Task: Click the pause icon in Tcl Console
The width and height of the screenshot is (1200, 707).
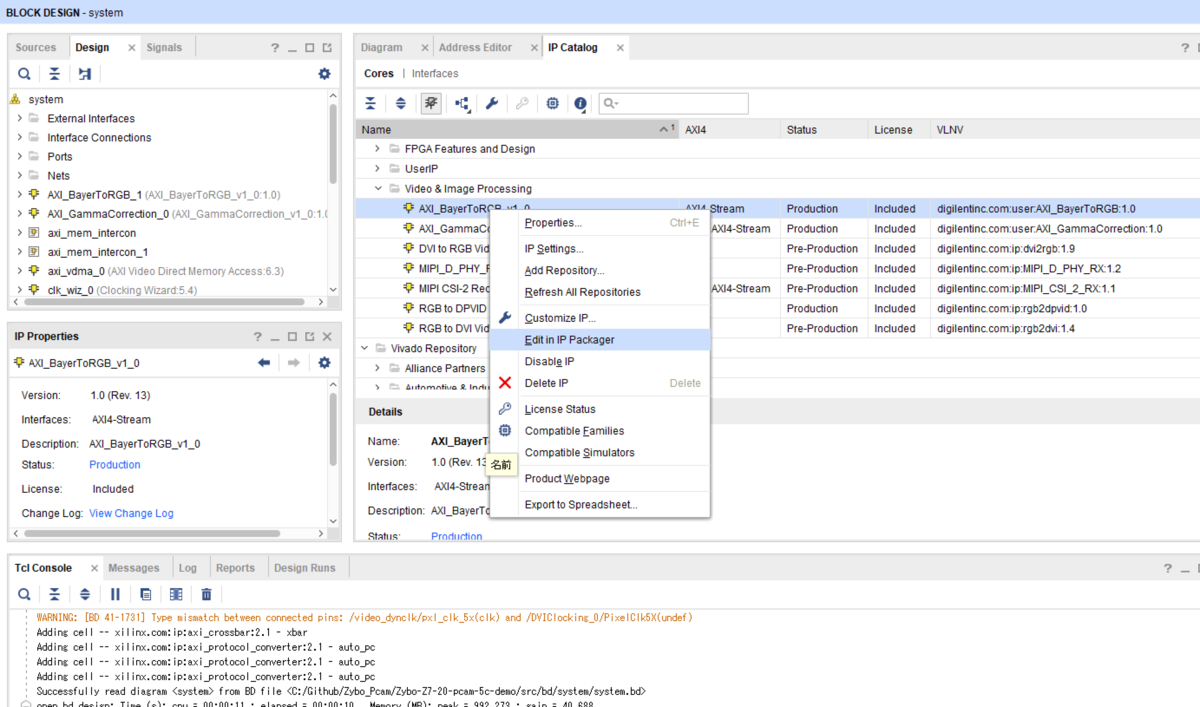Action: [x=115, y=594]
